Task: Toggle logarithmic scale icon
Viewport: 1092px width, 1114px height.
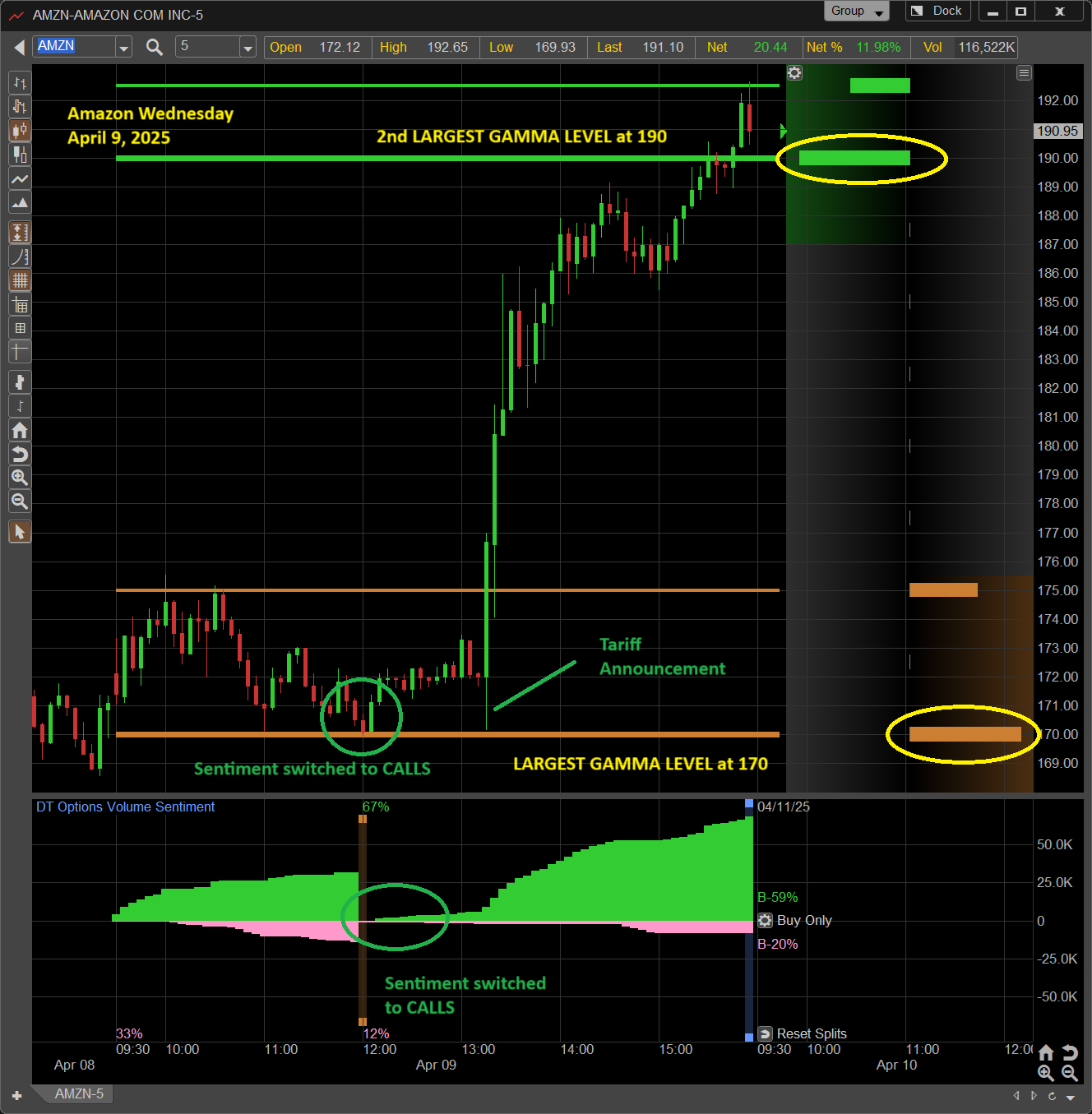Action: point(20,257)
